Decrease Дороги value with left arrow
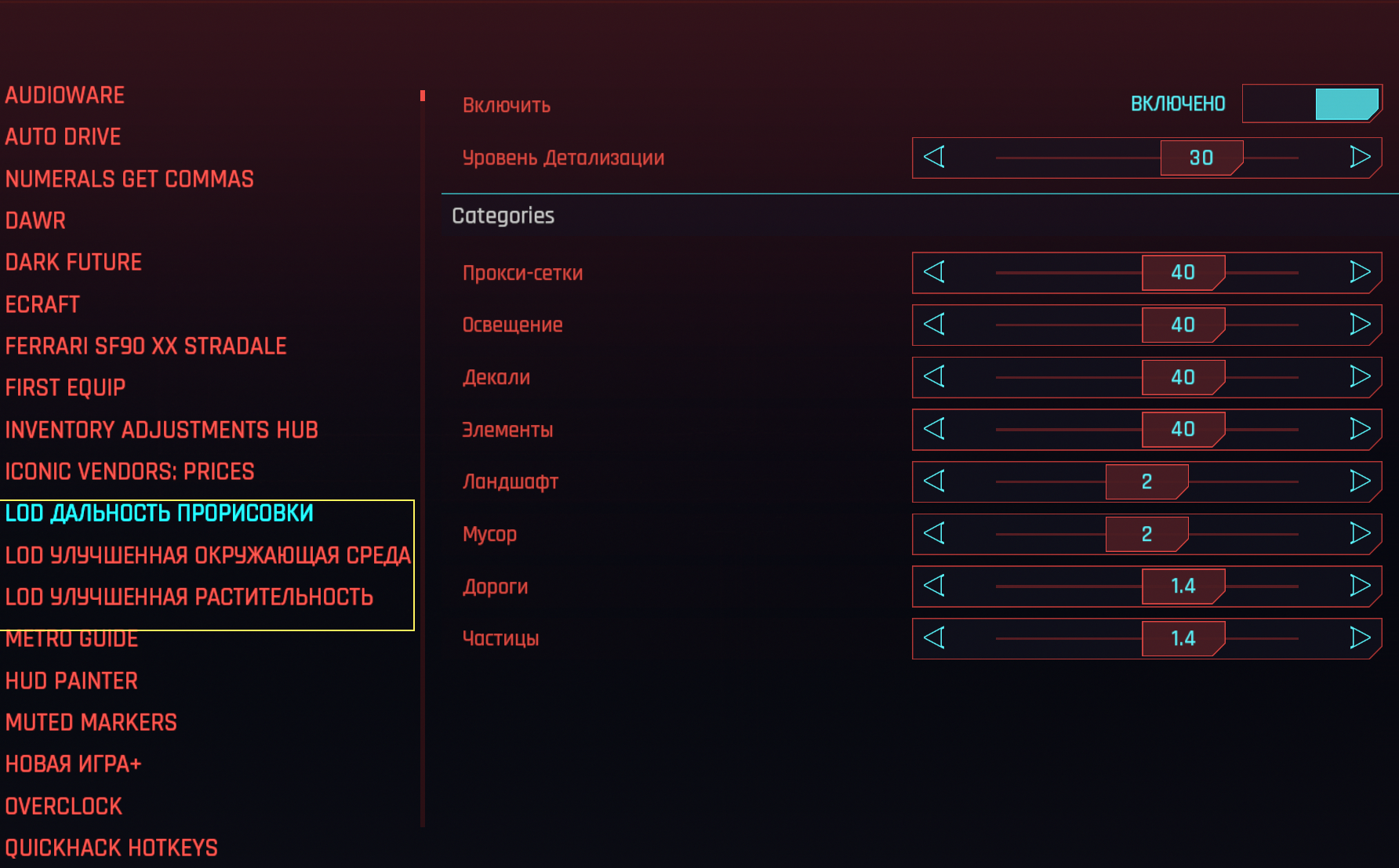This screenshot has height=868, width=1399. click(x=934, y=586)
